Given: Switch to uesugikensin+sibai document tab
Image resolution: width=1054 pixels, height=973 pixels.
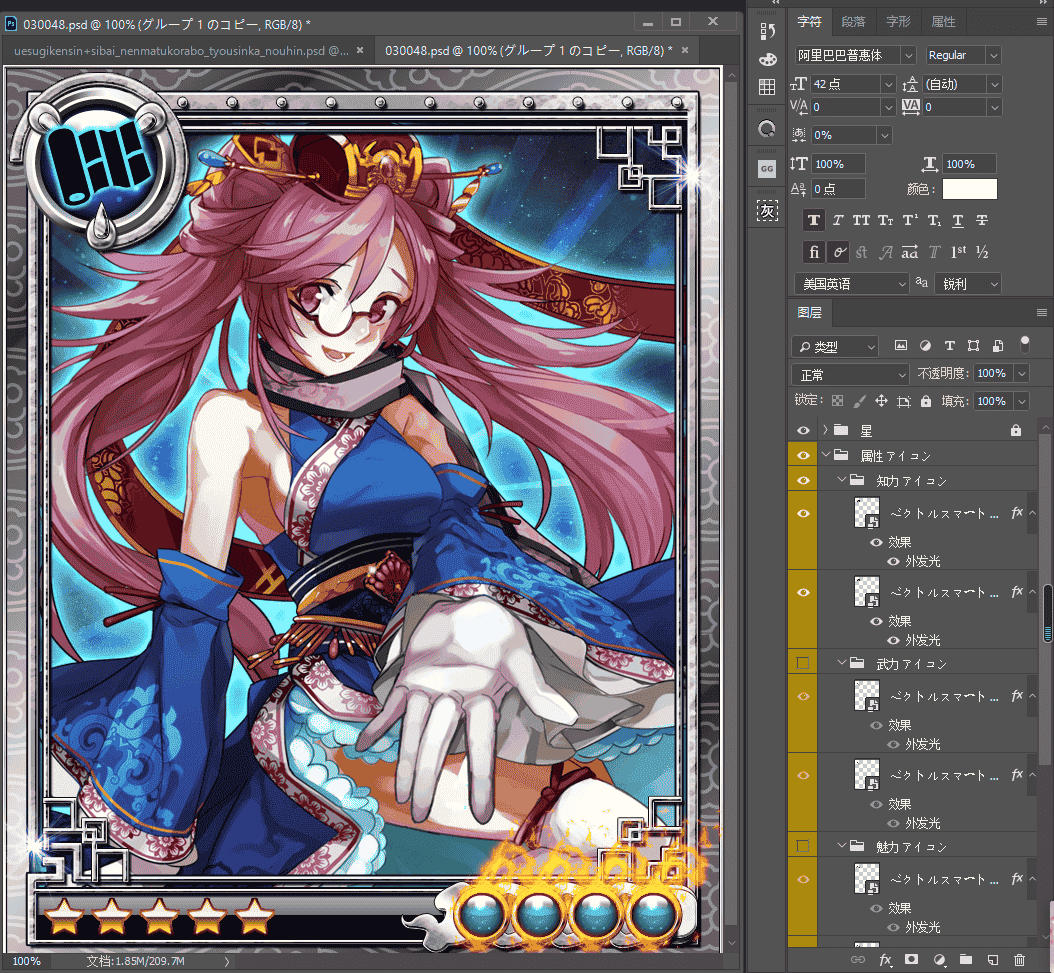Looking at the screenshot, I should tap(181, 50).
